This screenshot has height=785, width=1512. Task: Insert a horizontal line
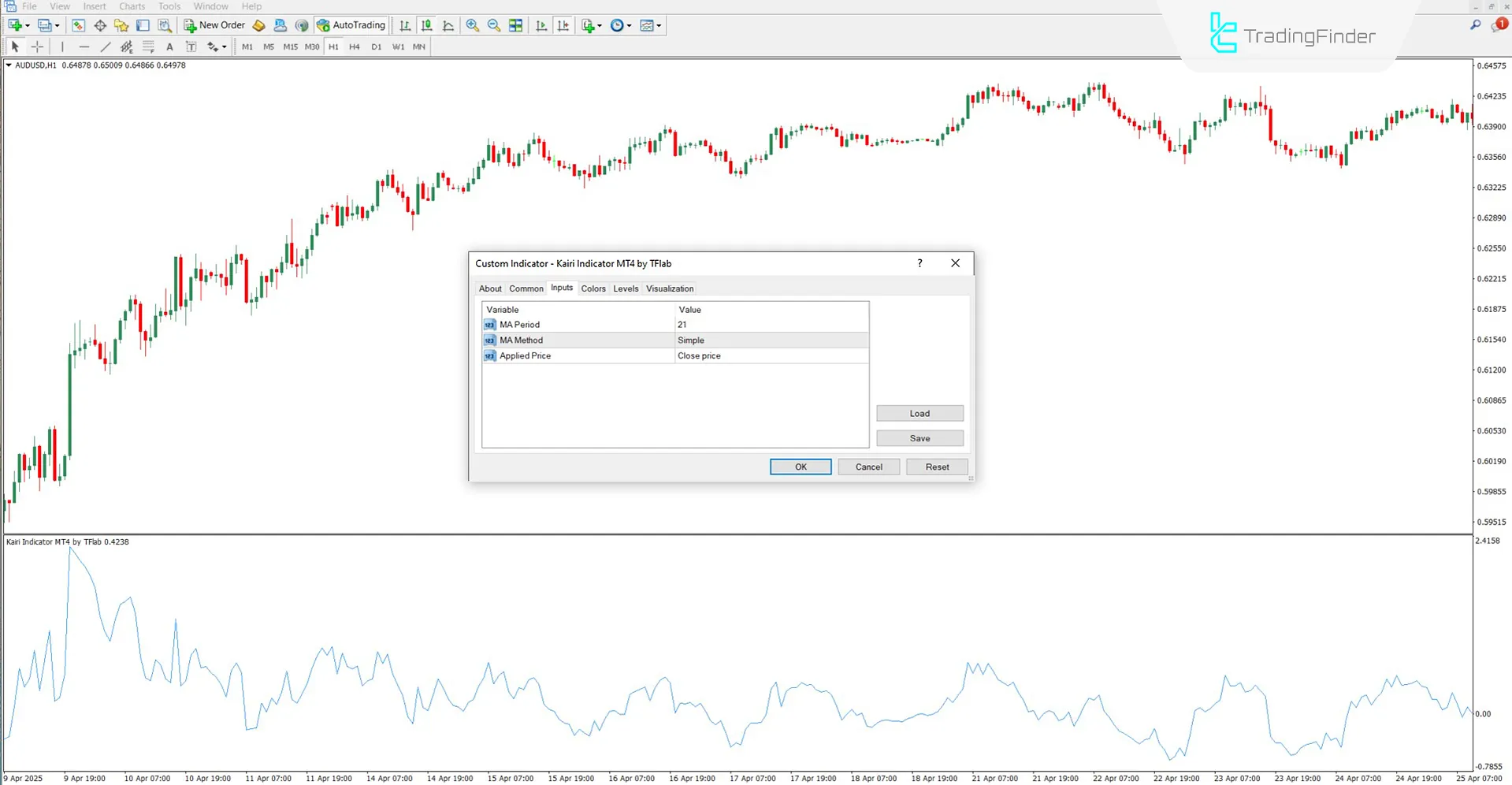click(84, 47)
